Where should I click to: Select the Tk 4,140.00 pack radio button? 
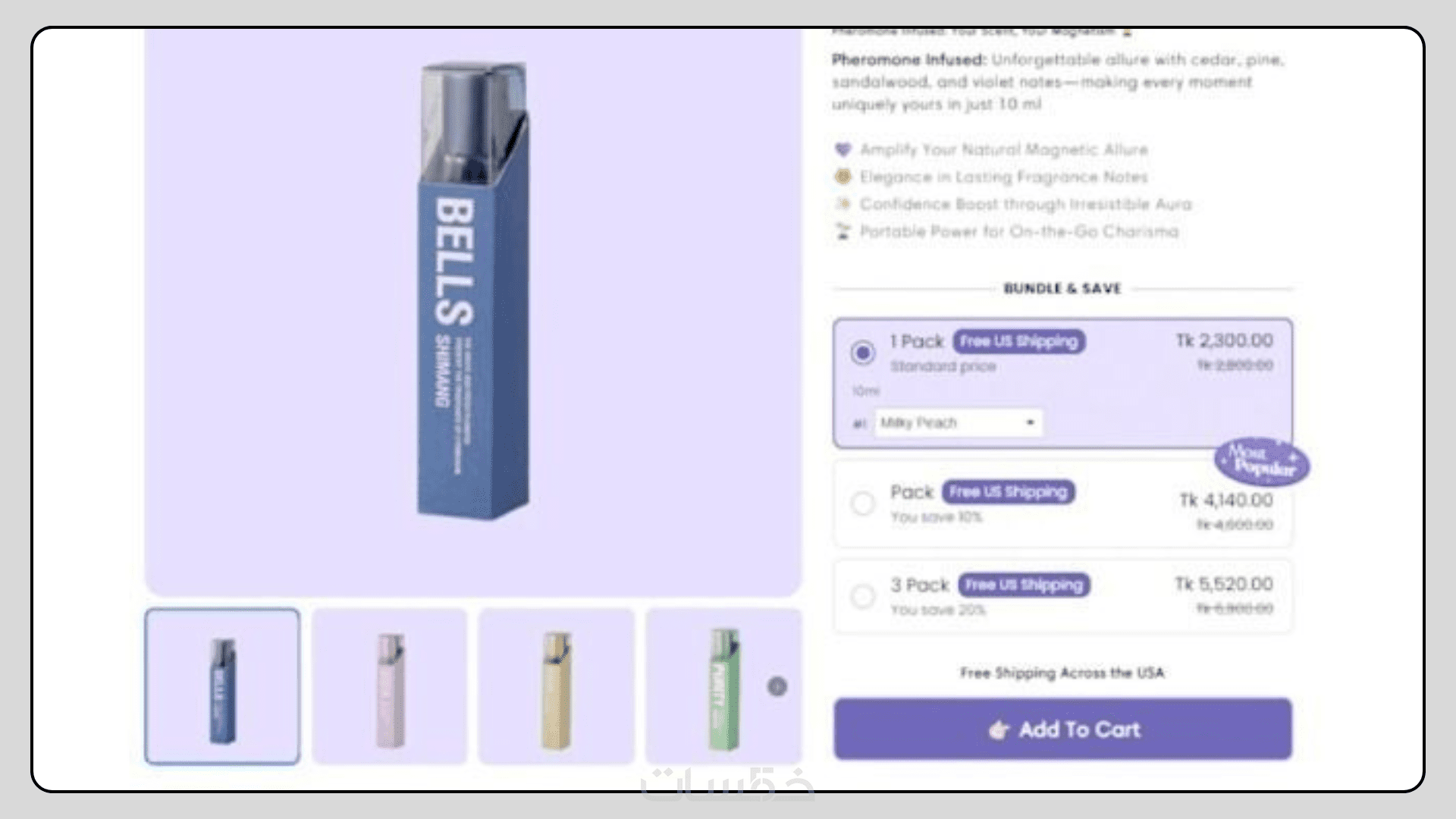(x=863, y=504)
